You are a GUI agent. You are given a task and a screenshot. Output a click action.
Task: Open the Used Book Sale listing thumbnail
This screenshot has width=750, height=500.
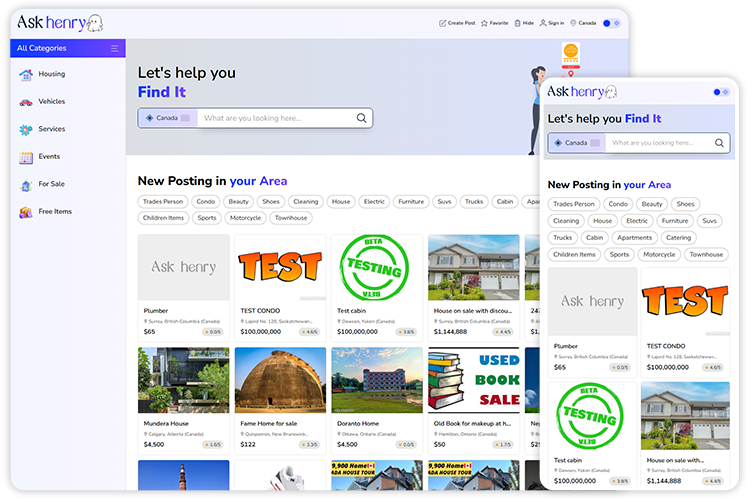click(473, 379)
